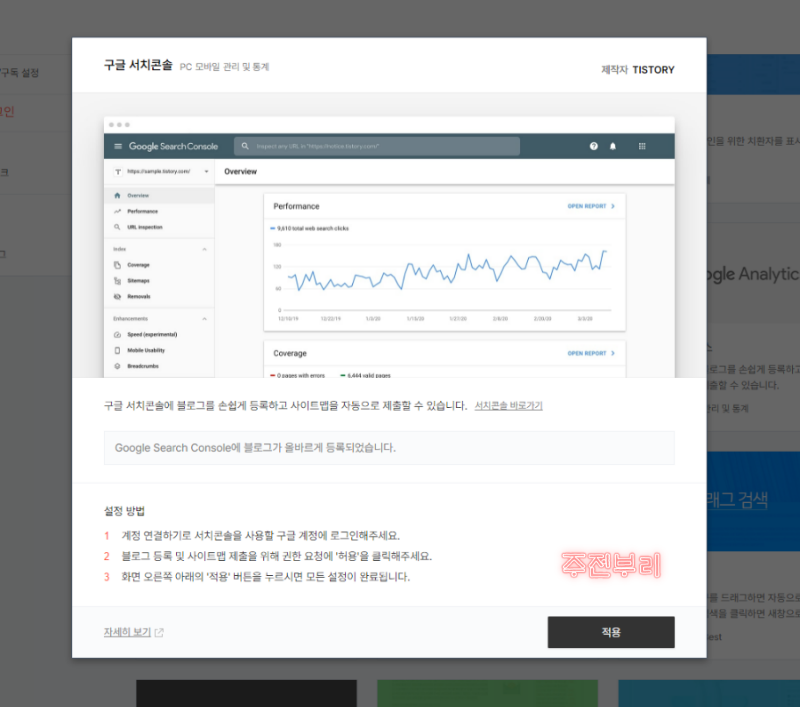
Task: Click the PC 모바일 관리 및 통계 subtitle
Action: tap(224, 67)
